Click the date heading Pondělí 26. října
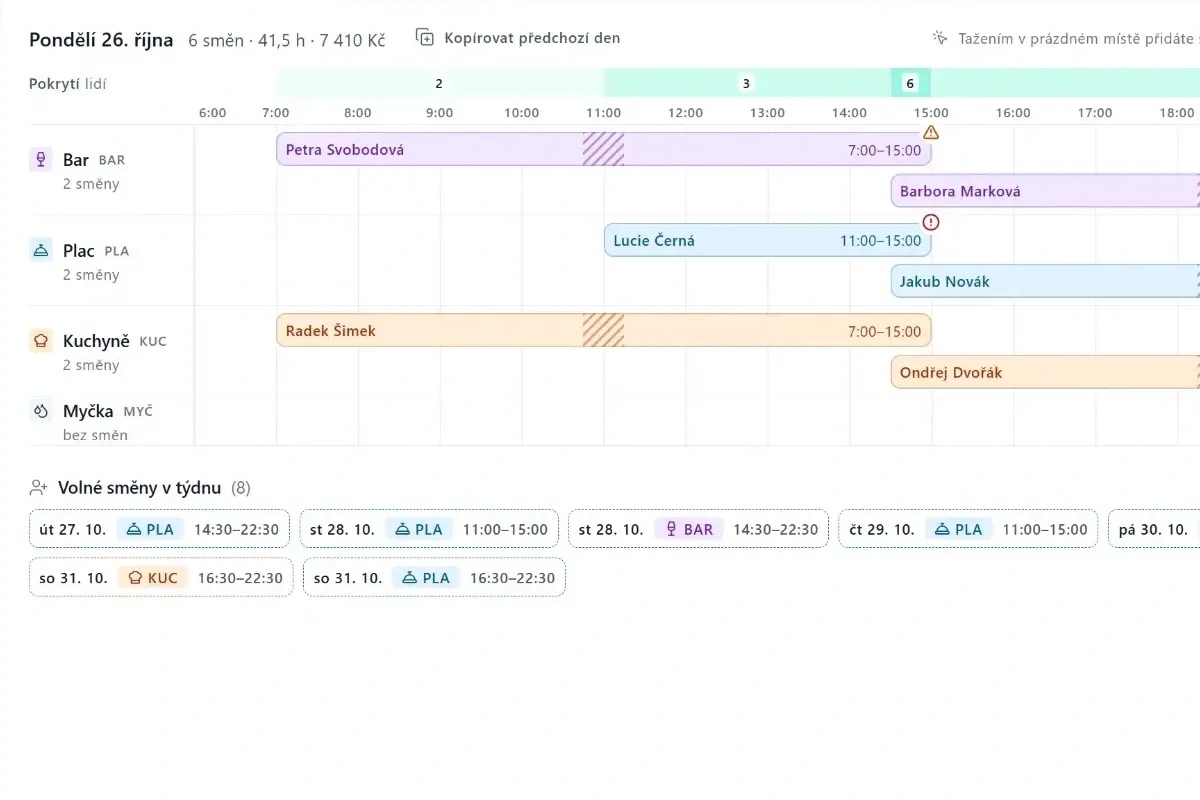 [x=101, y=40]
